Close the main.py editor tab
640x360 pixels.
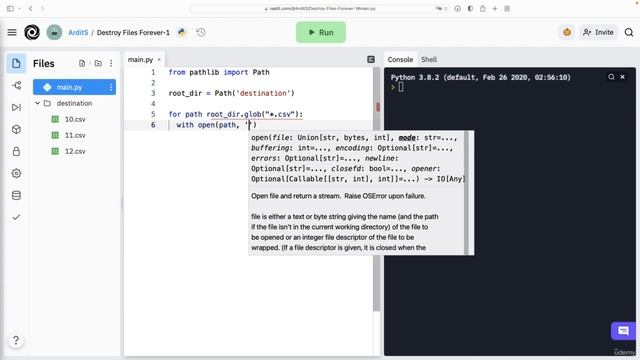pyautogui.click(x=159, y=60)
